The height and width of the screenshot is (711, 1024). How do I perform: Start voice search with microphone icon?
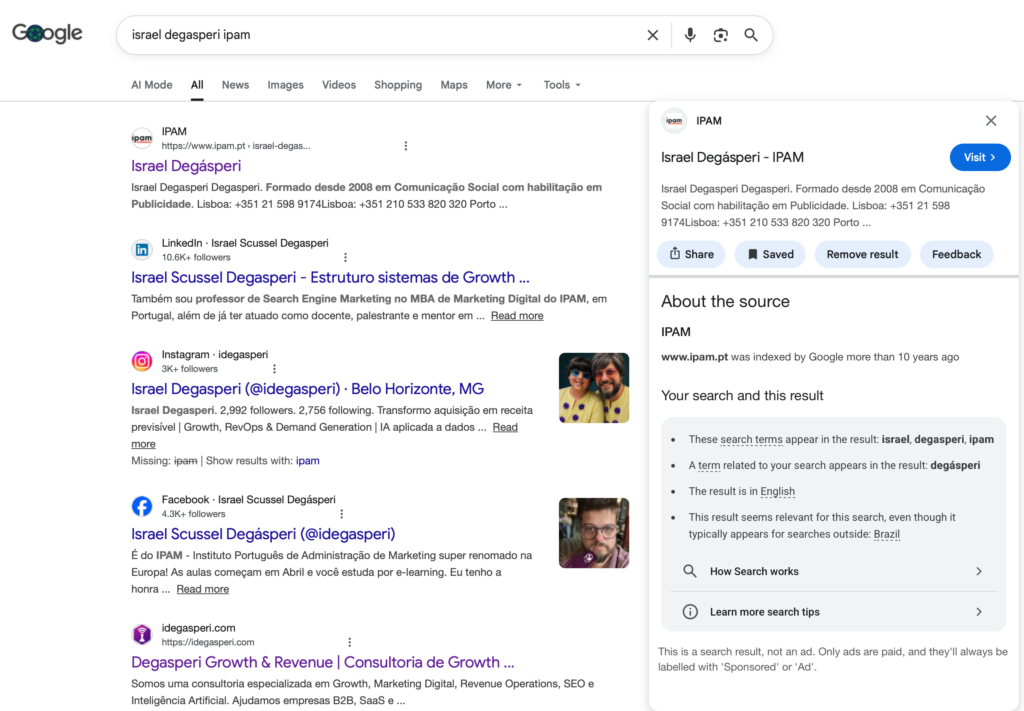690,35
